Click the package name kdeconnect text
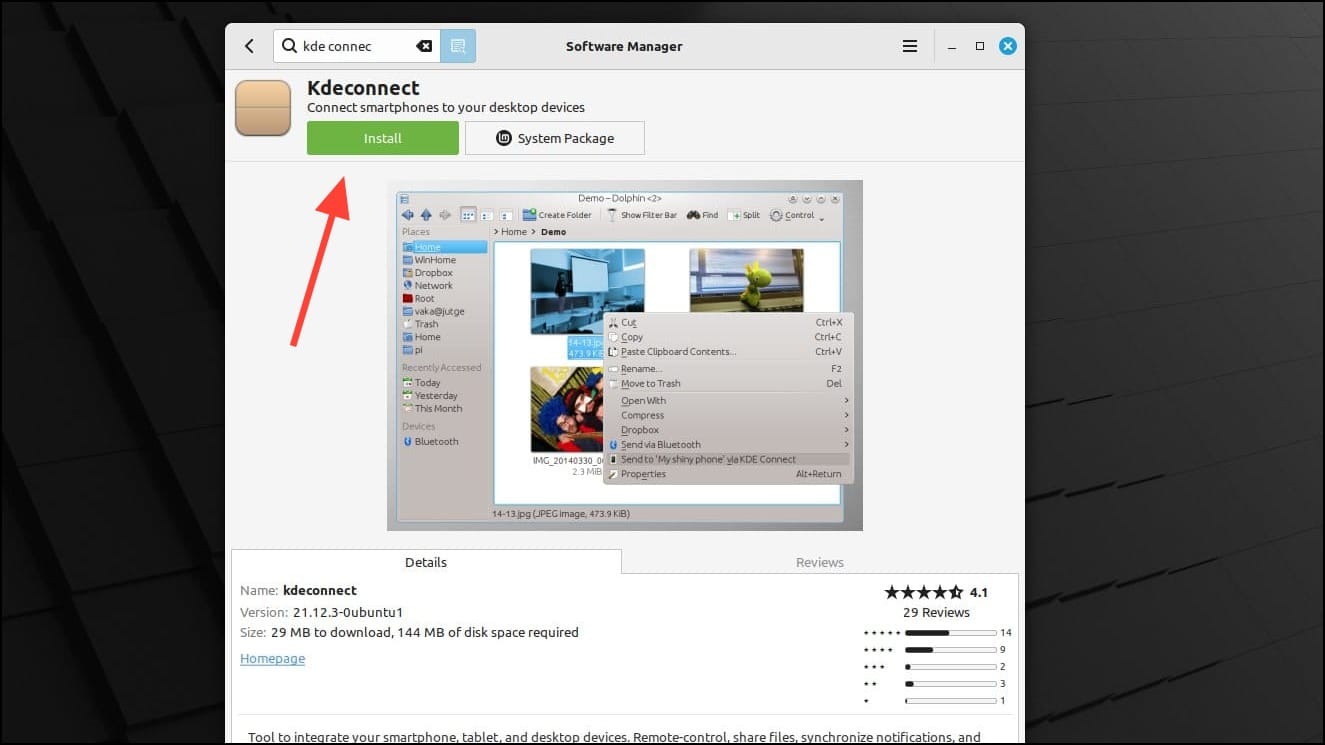Image resolution: width=1325 pixels, height=745 pixels. [x=320, y=590]
